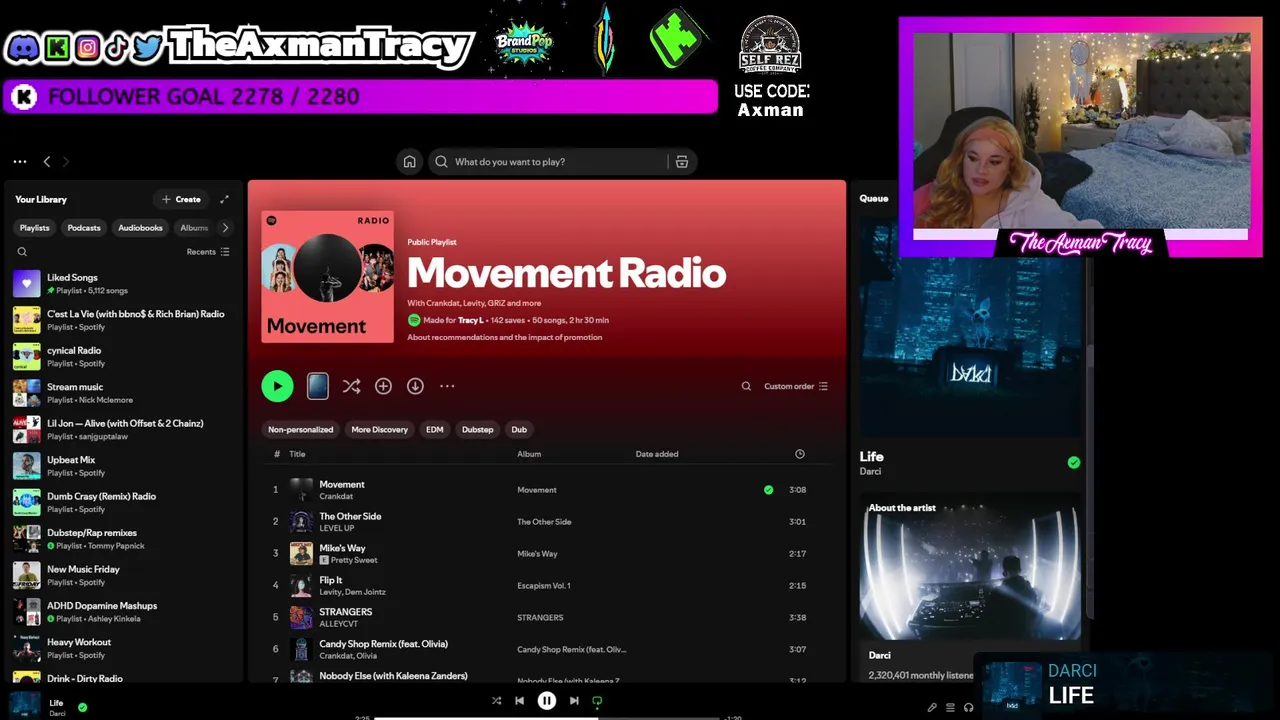The width and height of the screenshot is (1280, 720).
Task: Open Liked Songs playlist
Action: [124, 284]
